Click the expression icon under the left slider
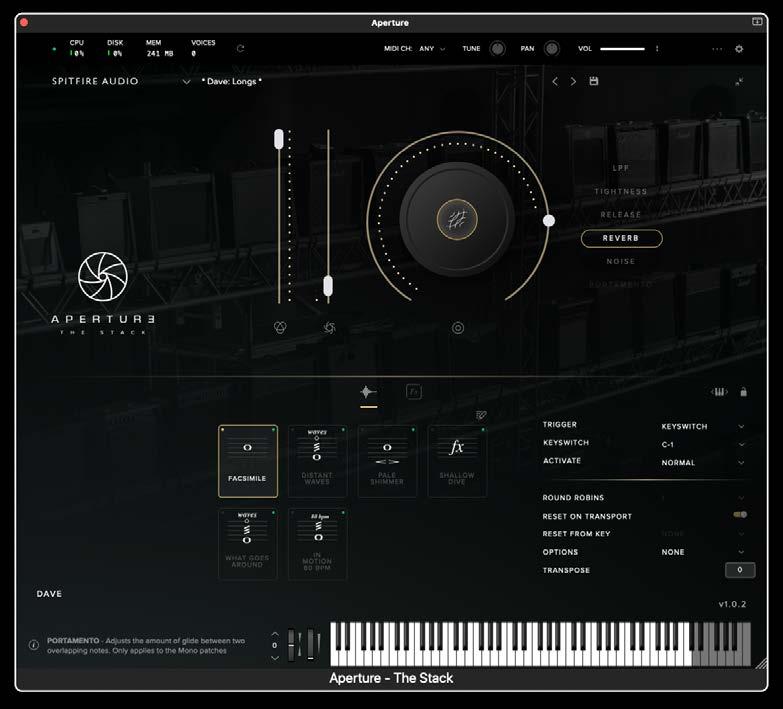 (x=280, y=328)
